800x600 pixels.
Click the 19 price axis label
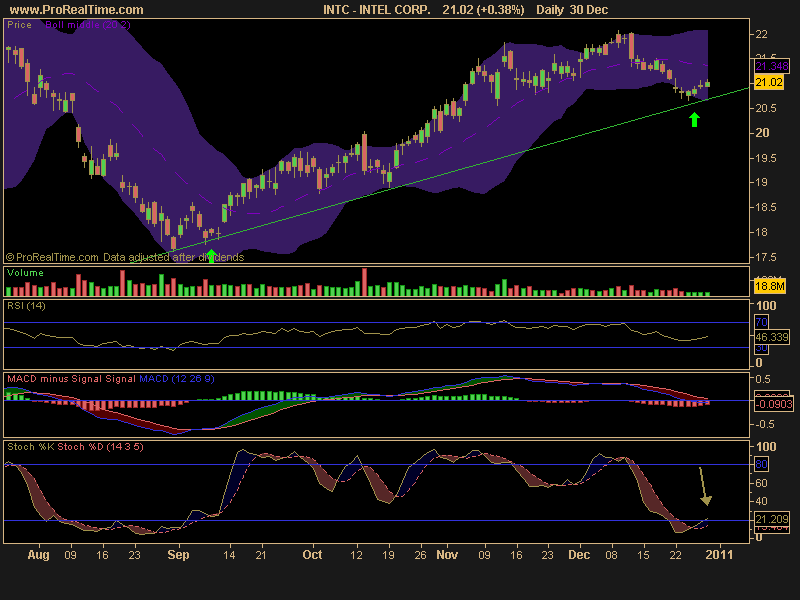[x=761, y=182]
